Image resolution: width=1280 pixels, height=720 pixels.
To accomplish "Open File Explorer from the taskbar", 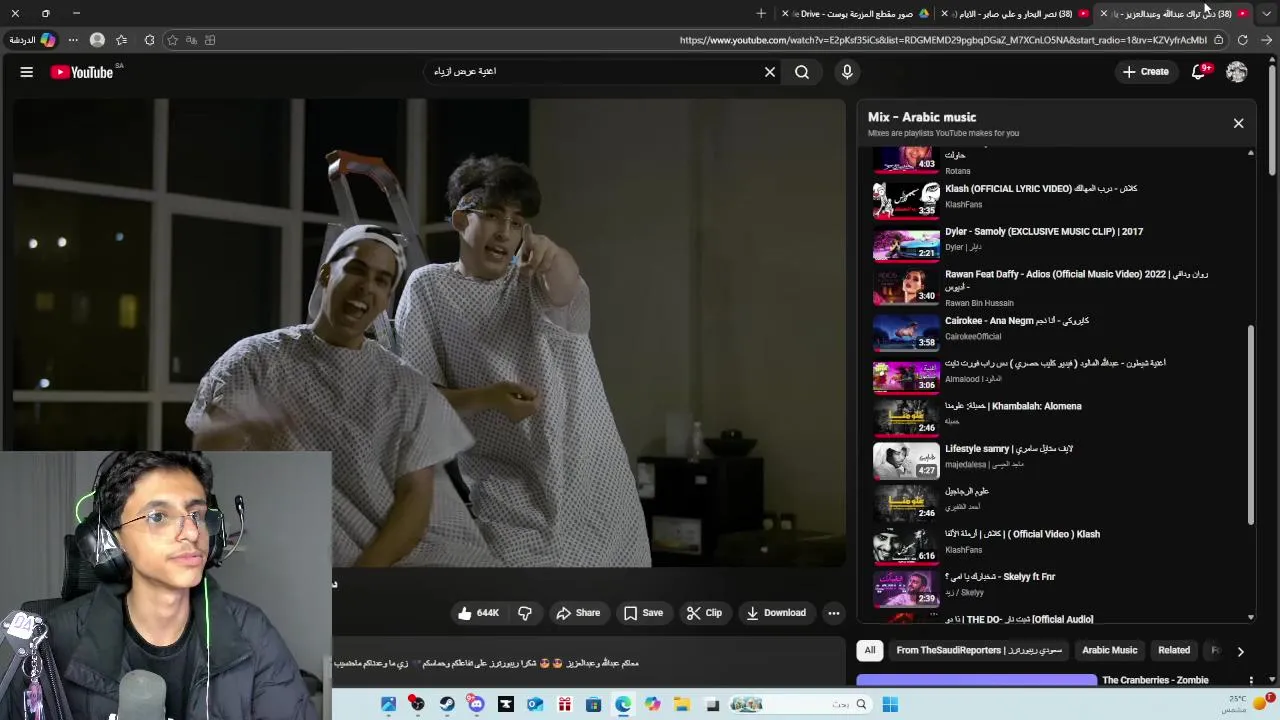I will click(682, 704).
